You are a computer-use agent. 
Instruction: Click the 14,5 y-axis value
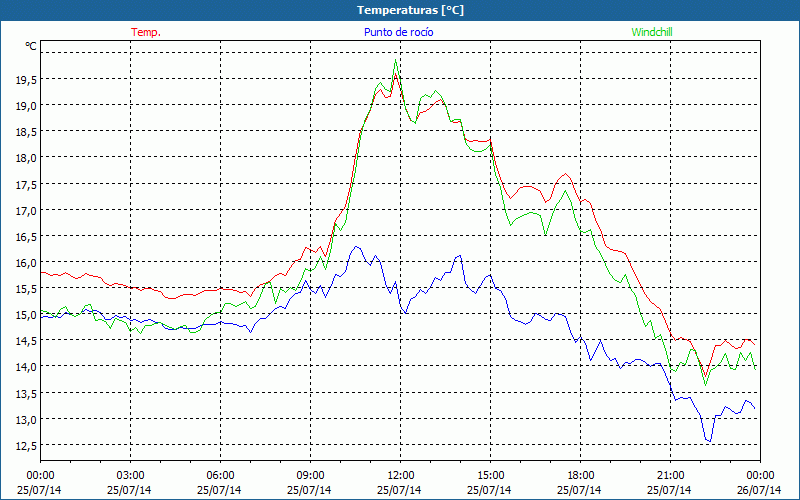(27, 341)
